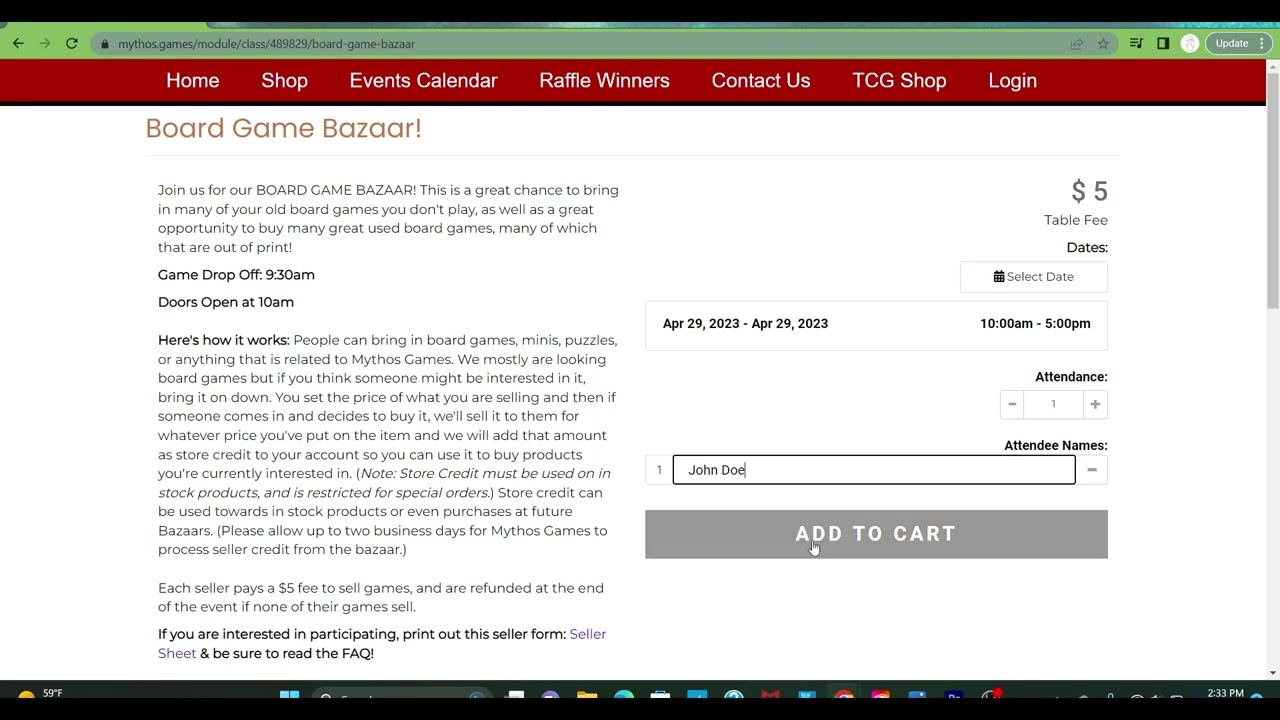Open the Select Date picker
This screenshot has height=720, width=1280.
[1033, 277]
